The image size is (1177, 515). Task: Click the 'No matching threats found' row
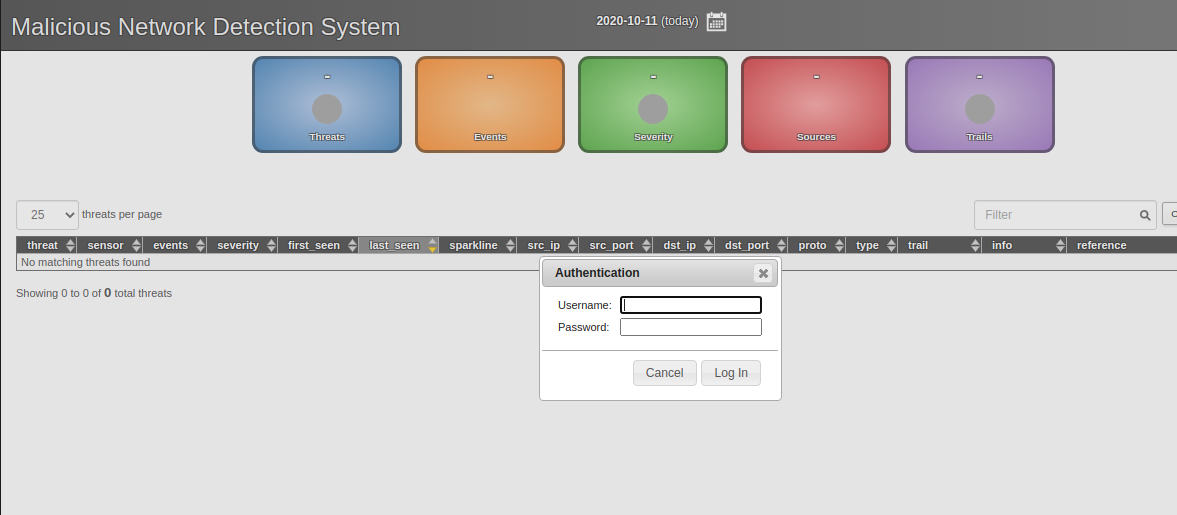pos(597,262)
